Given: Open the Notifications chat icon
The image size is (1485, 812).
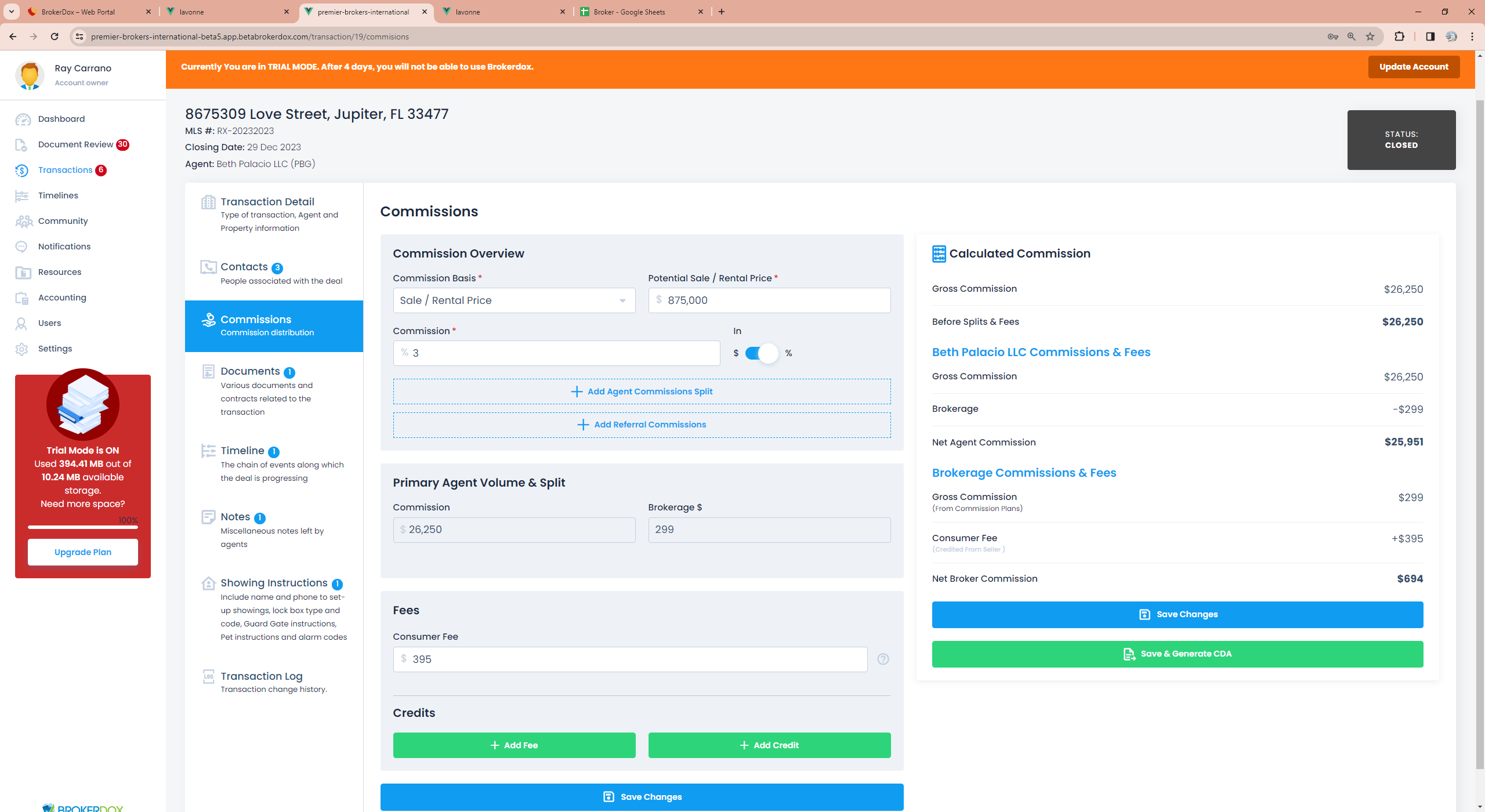Looking at the screenshot, I should tap(21, 246).
